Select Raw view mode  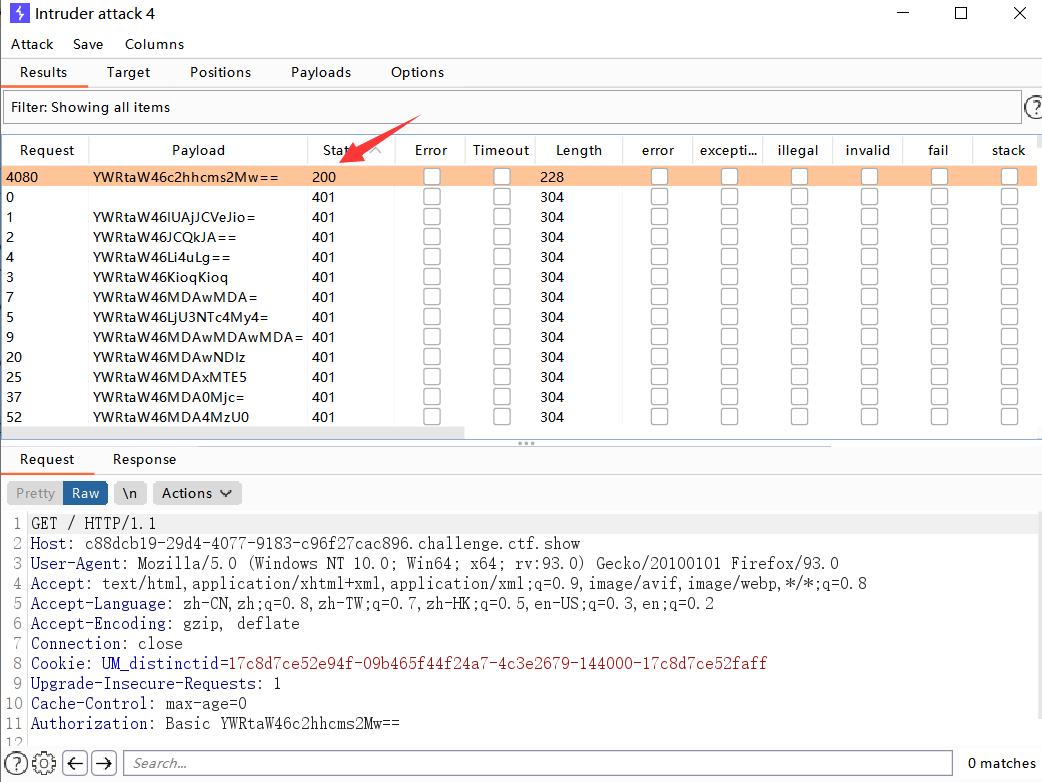[85, 493]
